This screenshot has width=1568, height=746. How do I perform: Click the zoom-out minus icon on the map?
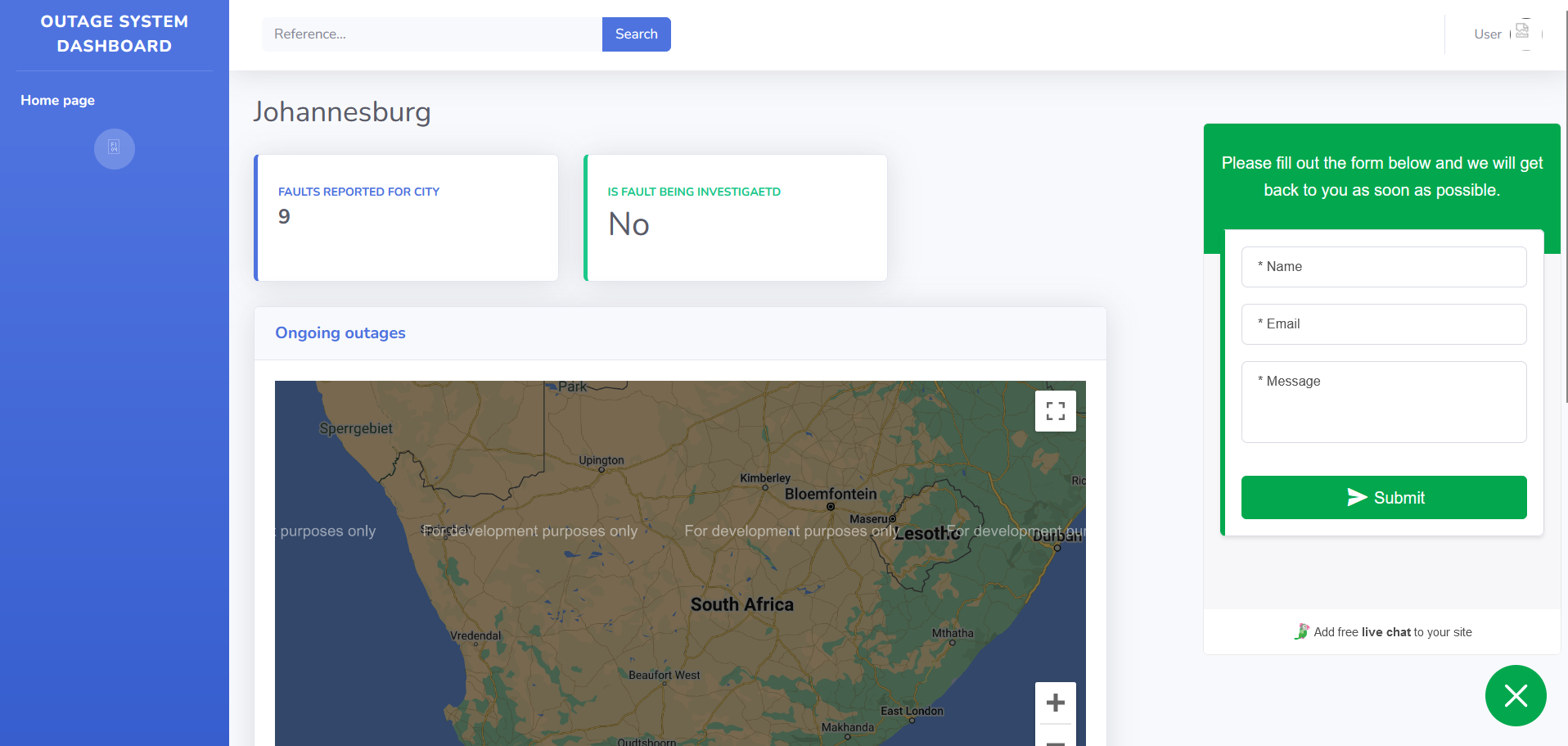[x=1055, y=741]
